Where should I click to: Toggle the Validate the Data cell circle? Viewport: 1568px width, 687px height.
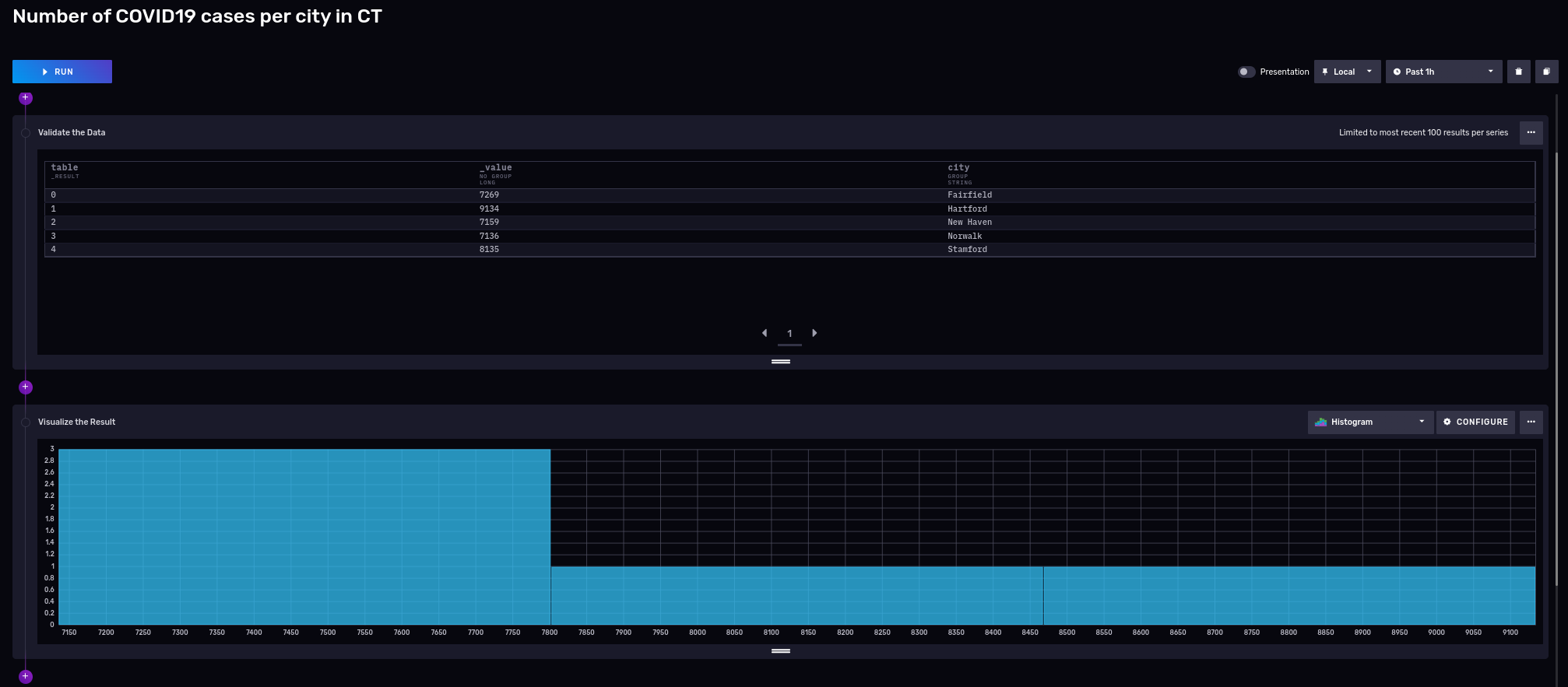pos(26,133)
